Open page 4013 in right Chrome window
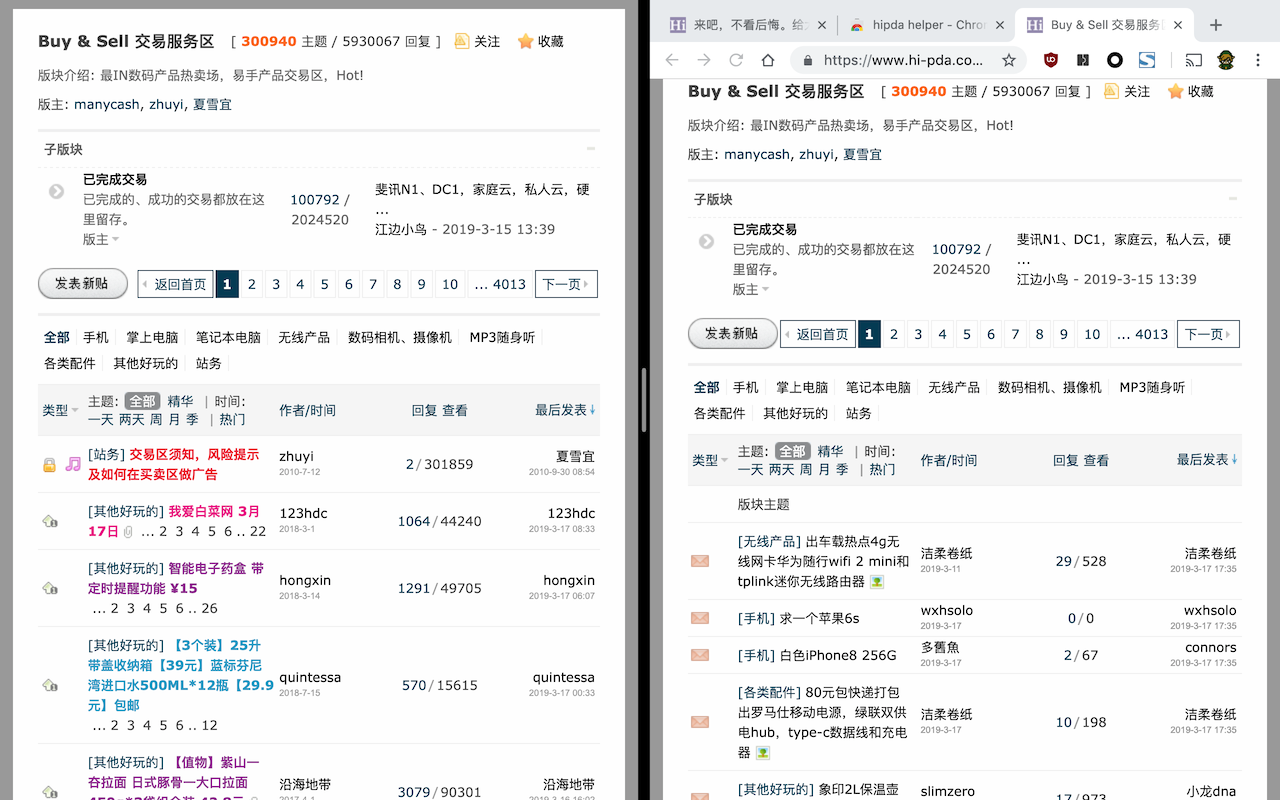Screen dimensions: 1280x800 point(1141,334)
